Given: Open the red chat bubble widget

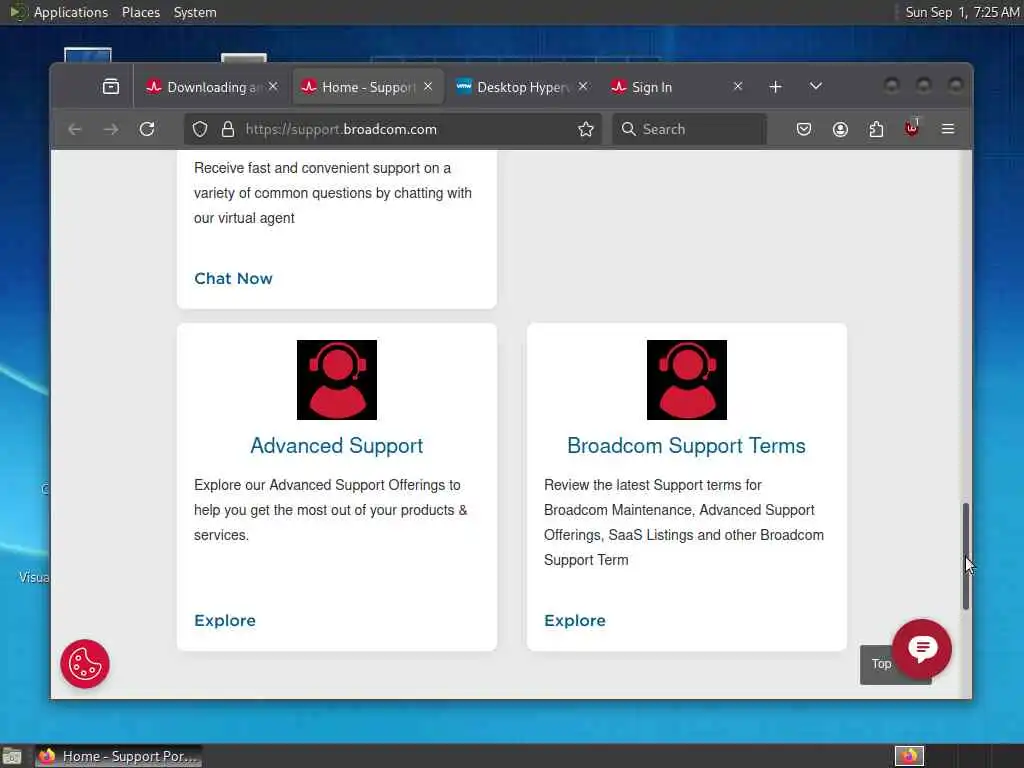Looking at the screenshot, I should [922, 648].
